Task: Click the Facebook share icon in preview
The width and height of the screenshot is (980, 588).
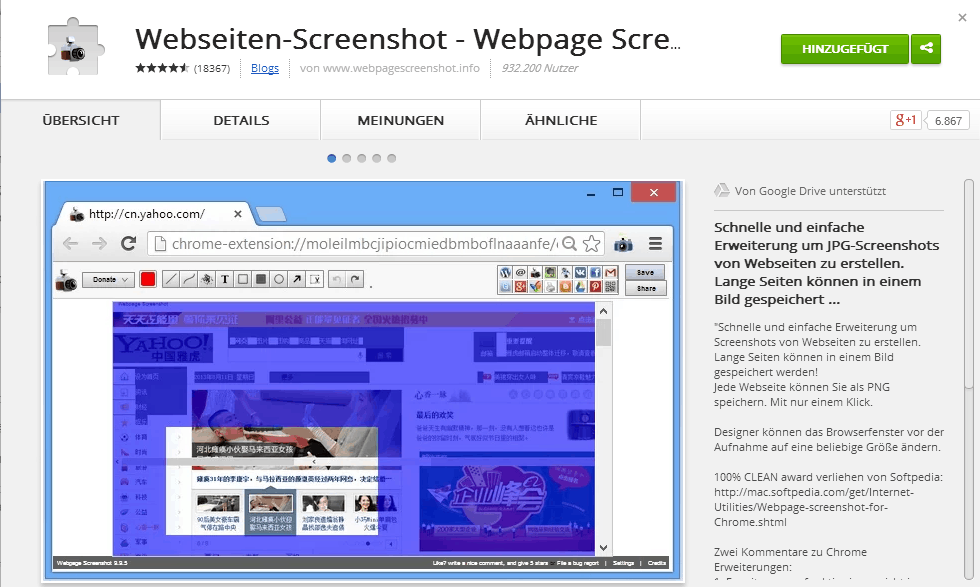Action: pos(595,272)
